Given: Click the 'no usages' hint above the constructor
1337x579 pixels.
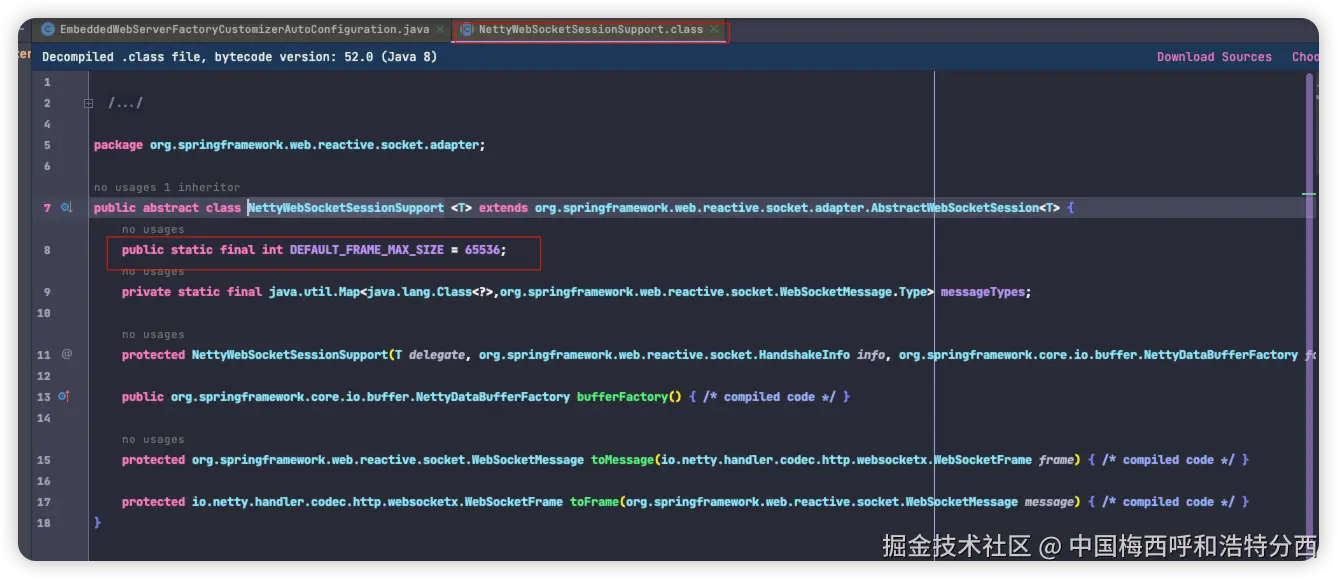Looking at the screenshot, I should (153, 335).
